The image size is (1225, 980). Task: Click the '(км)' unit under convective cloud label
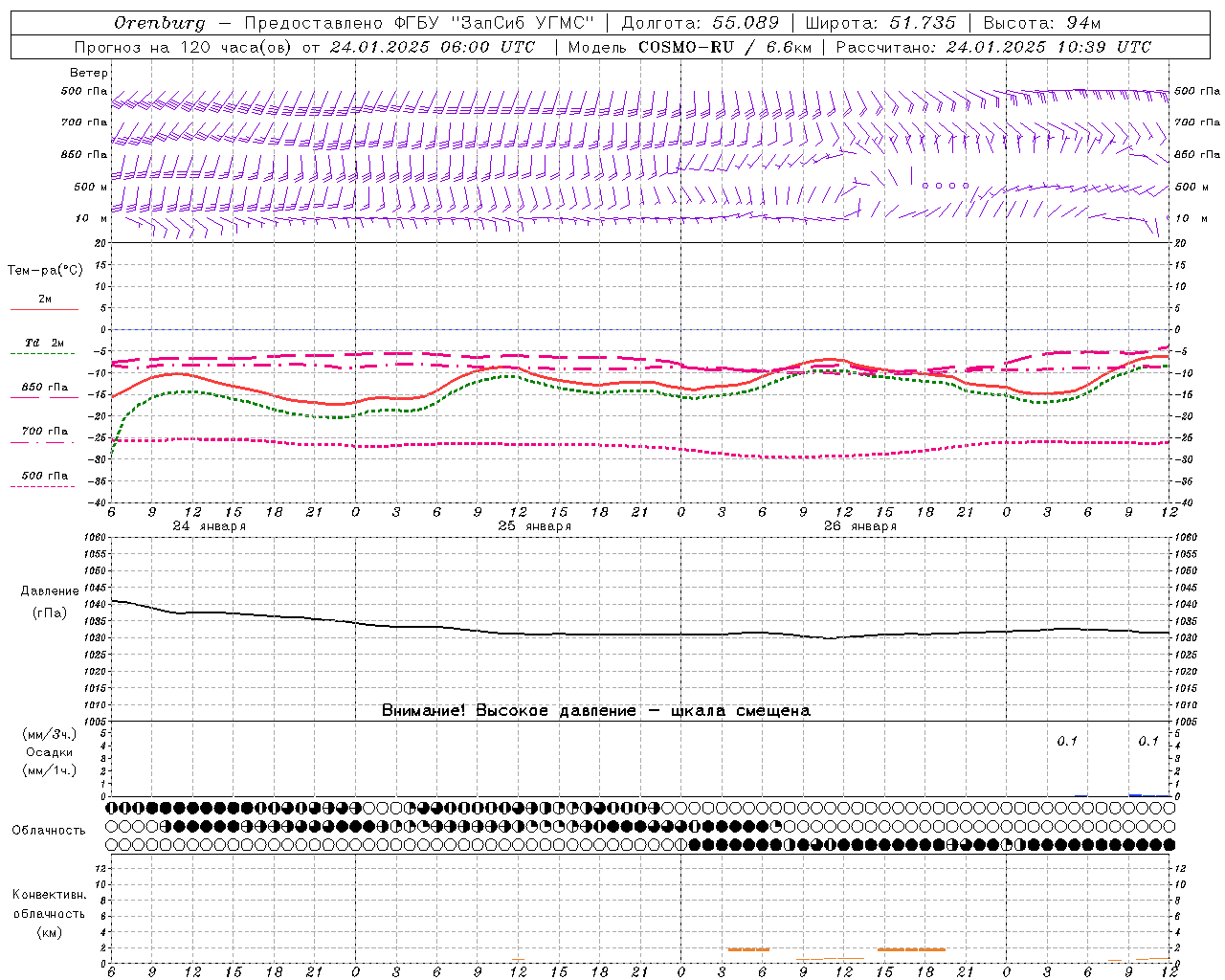click(x=49, y=931)
